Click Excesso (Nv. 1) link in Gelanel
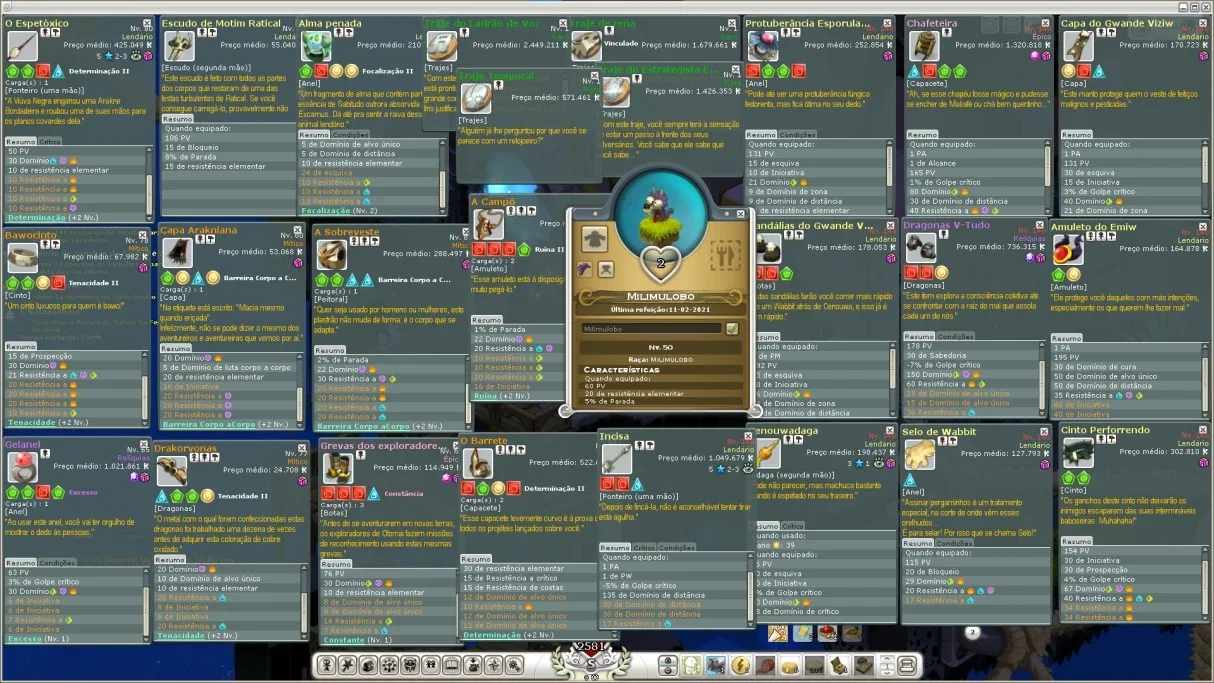This screenshot has width=1214, height=683. point(39,638)
